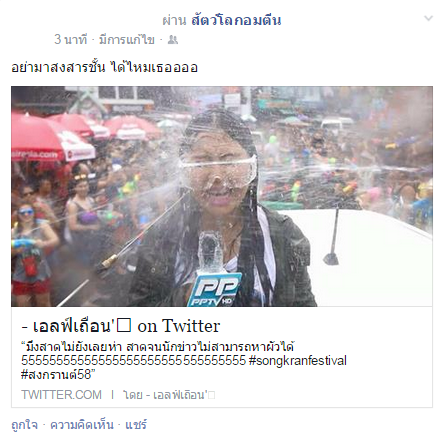Image resolution: width=441 pixels, height=434 pixels.
Task: Click the PPTV HD microphone logo in photo
Action: tap(213, 289)
